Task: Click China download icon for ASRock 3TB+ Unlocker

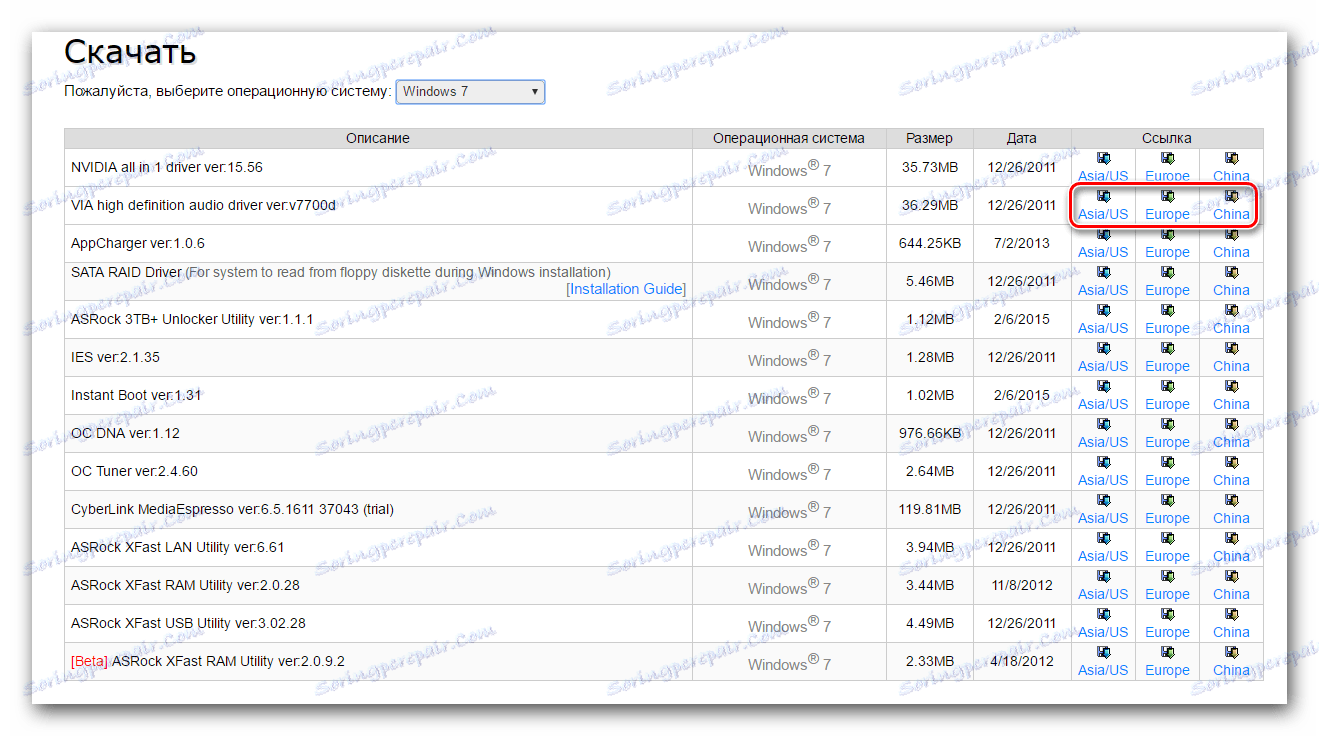Action: point(1231,310)
